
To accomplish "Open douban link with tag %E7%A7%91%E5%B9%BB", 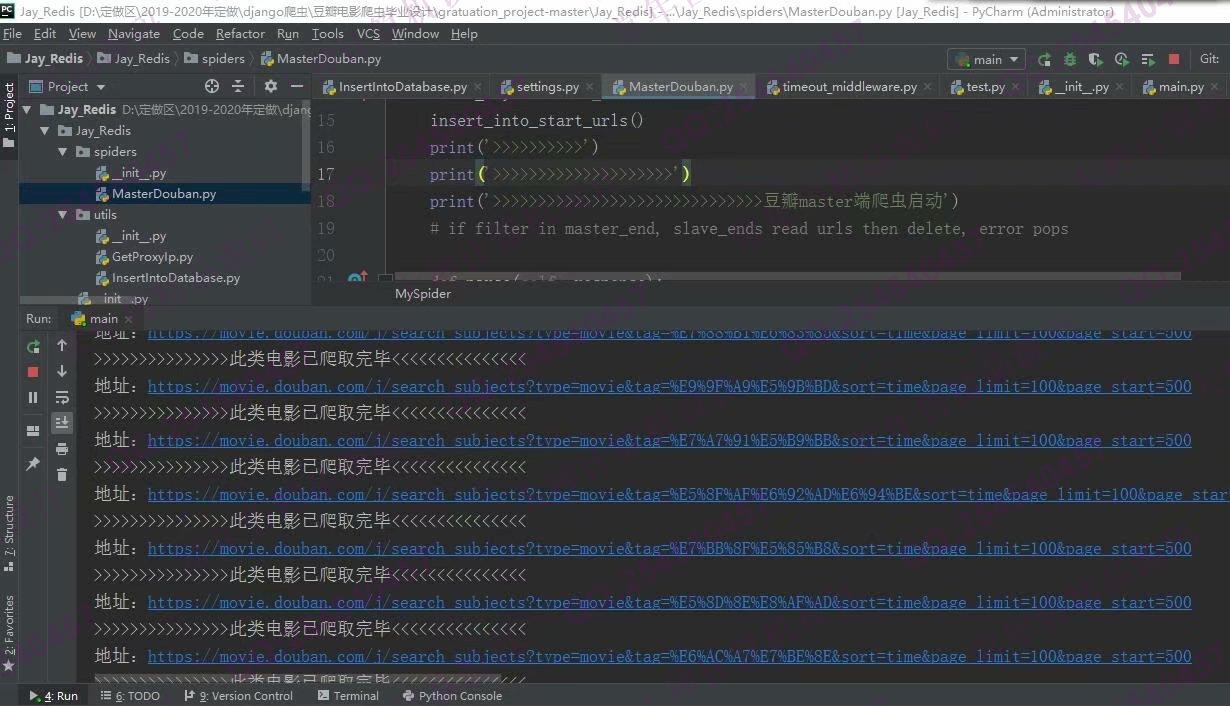I will click(669, 441).
